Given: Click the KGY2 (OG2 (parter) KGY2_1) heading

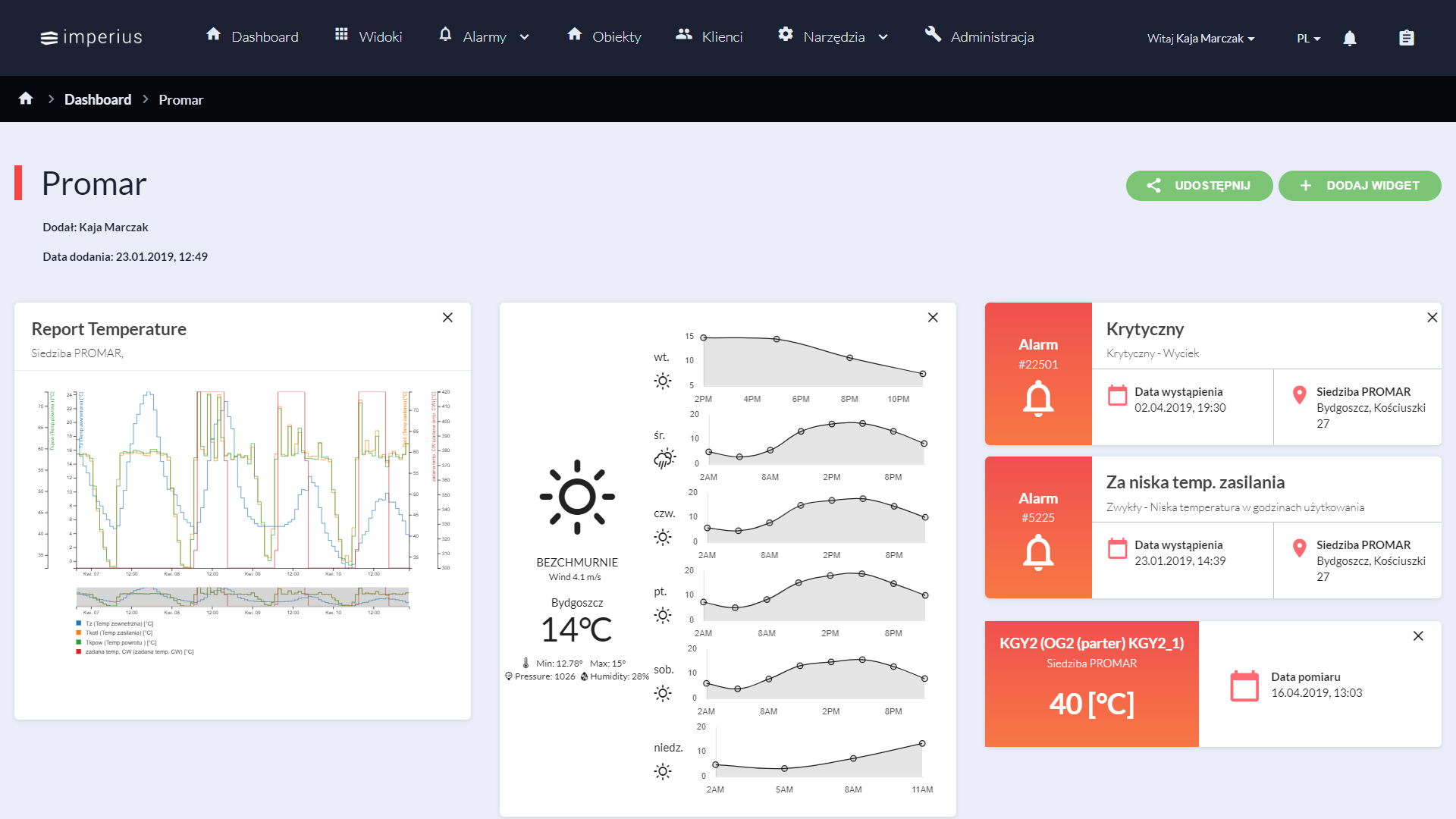Looking at the screenshot, I should pyautogui.click(x=1091, y=643).
